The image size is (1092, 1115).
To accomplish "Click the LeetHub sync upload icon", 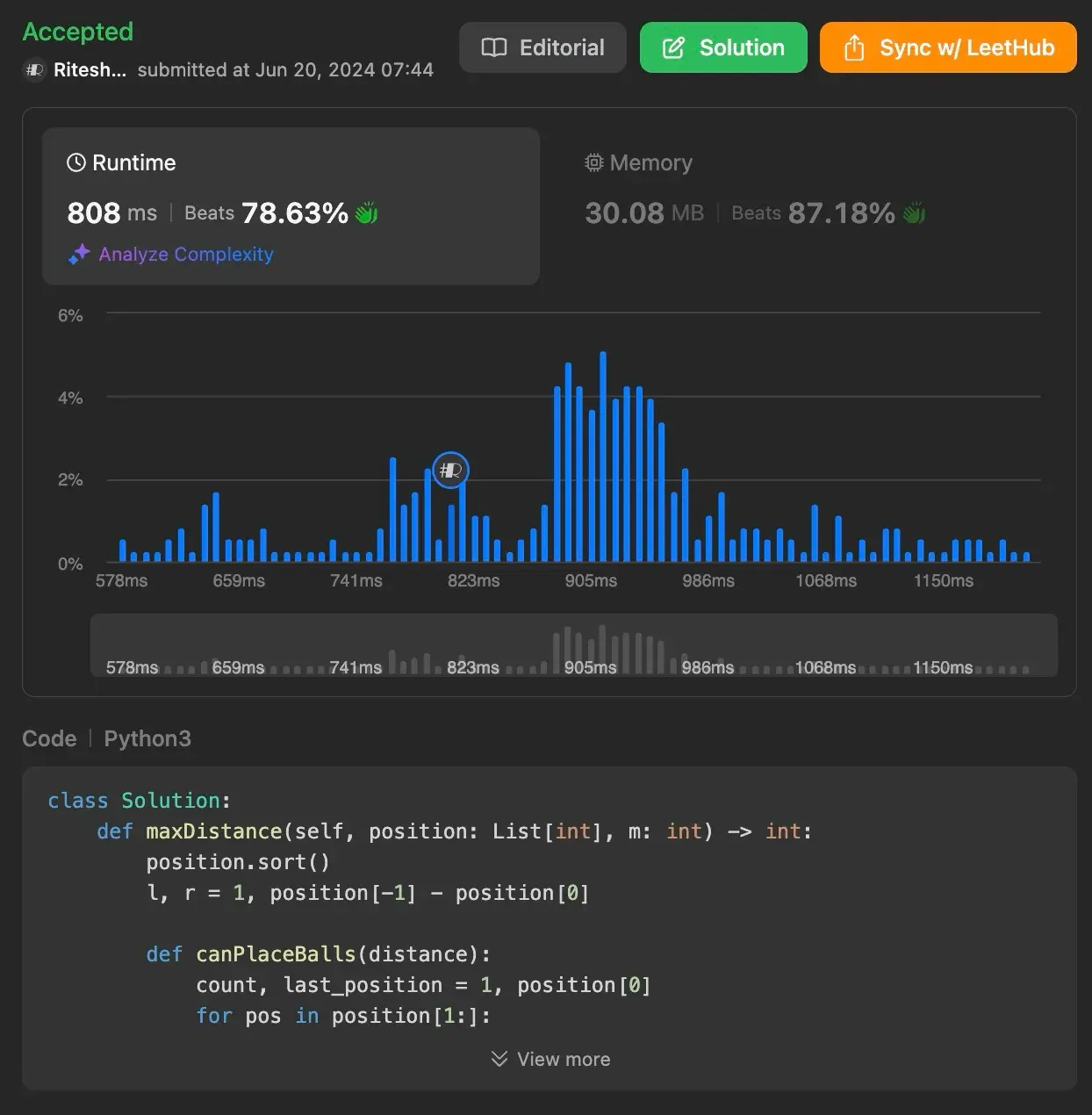I will coord(853,47).
